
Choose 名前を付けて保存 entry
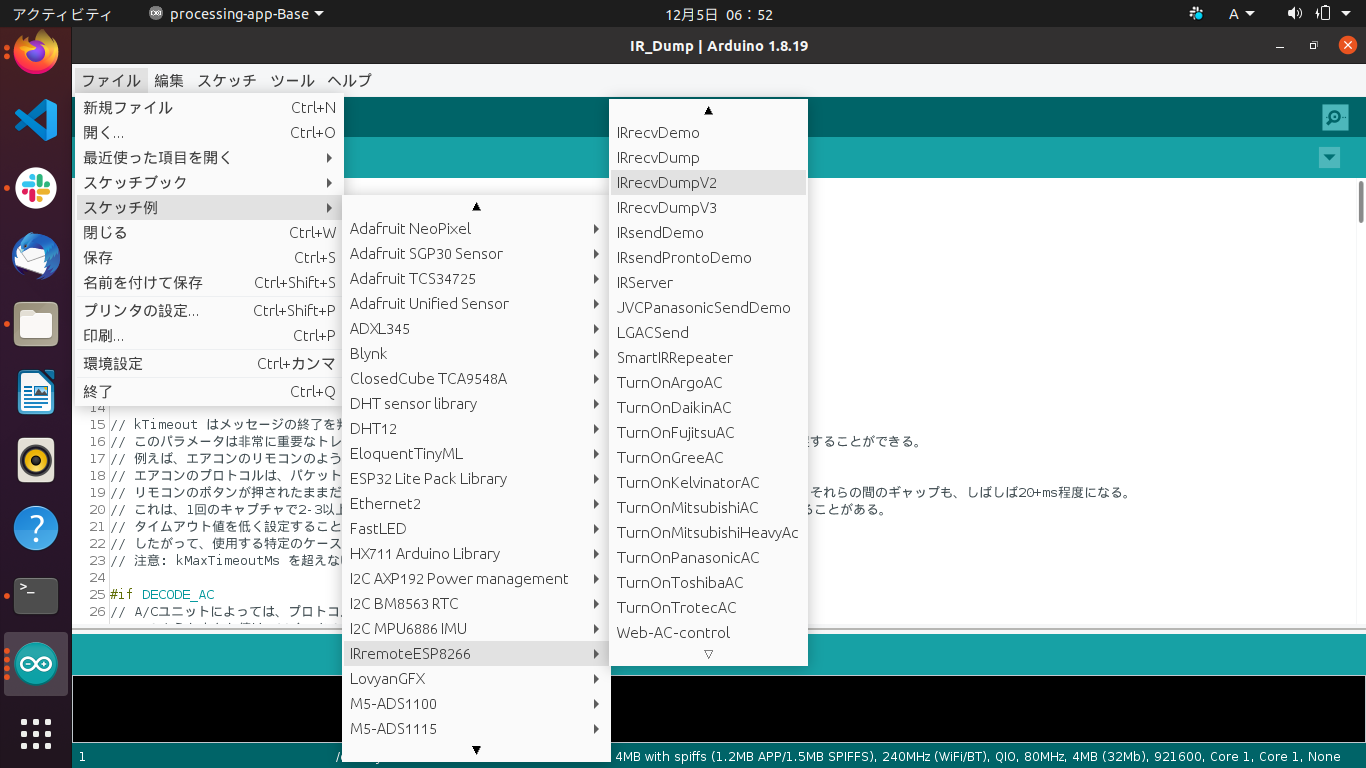pos(209,283)
